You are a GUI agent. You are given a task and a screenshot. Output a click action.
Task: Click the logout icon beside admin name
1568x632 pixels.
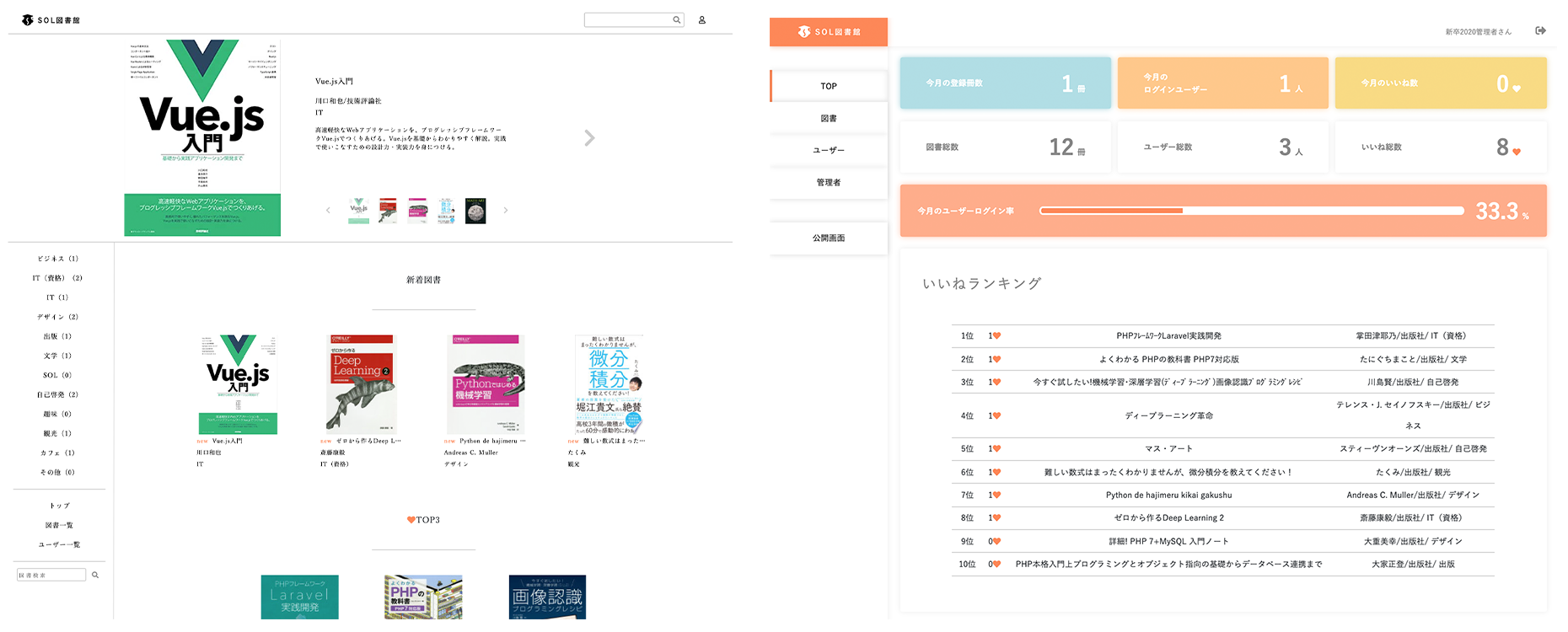[x=1540, y=31]
